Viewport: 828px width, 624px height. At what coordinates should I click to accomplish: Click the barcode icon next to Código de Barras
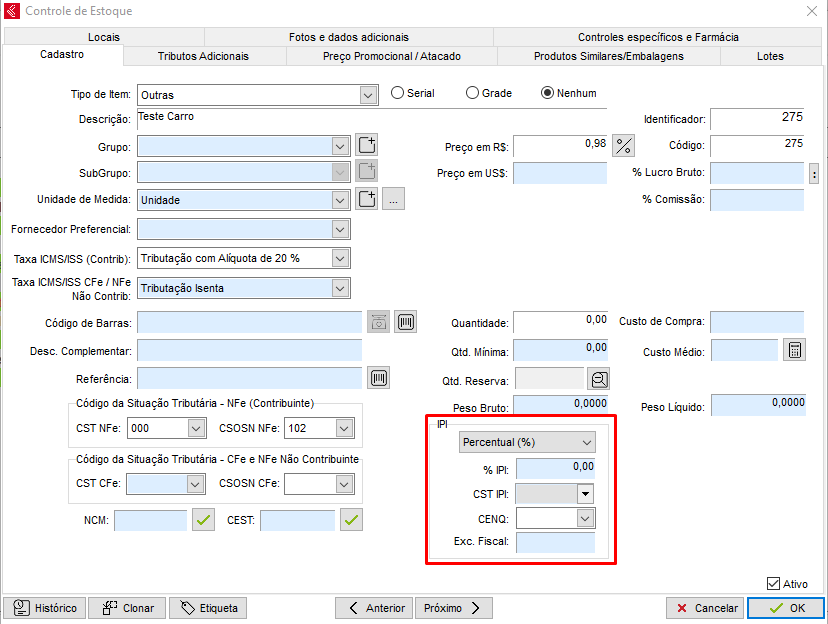405,322
